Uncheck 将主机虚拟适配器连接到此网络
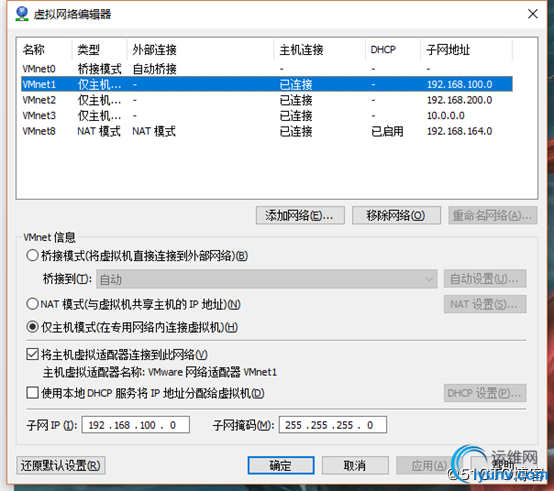Screen dimensions: 554x491 33,354
